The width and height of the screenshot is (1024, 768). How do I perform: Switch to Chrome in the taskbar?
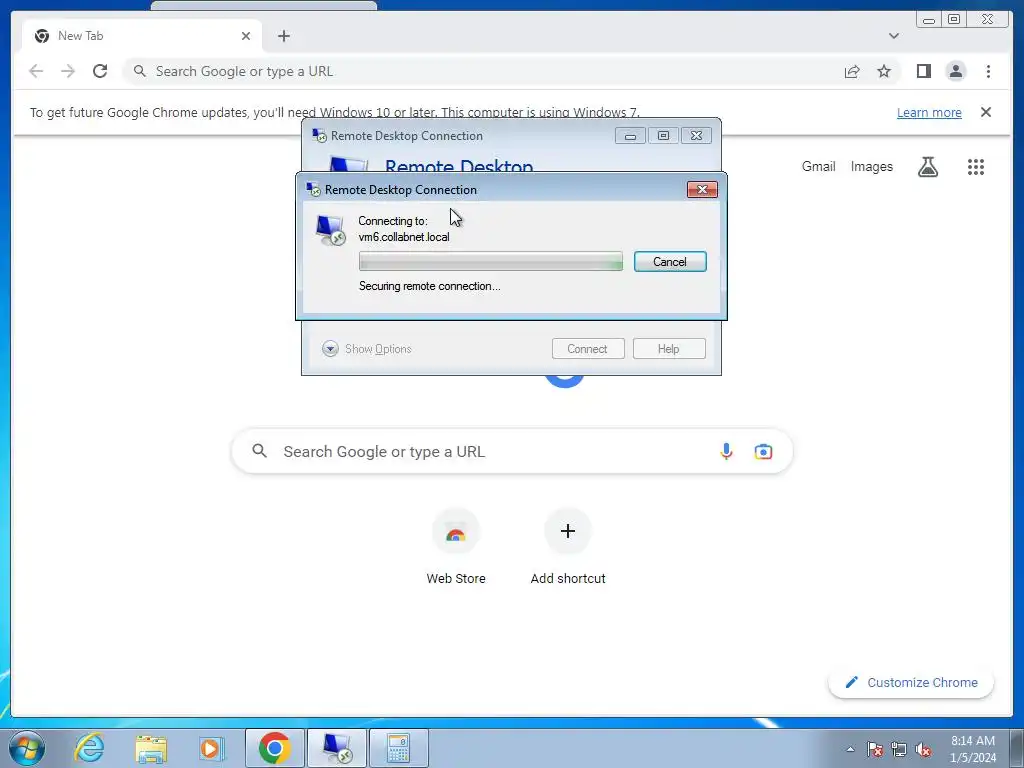[274, 748]
